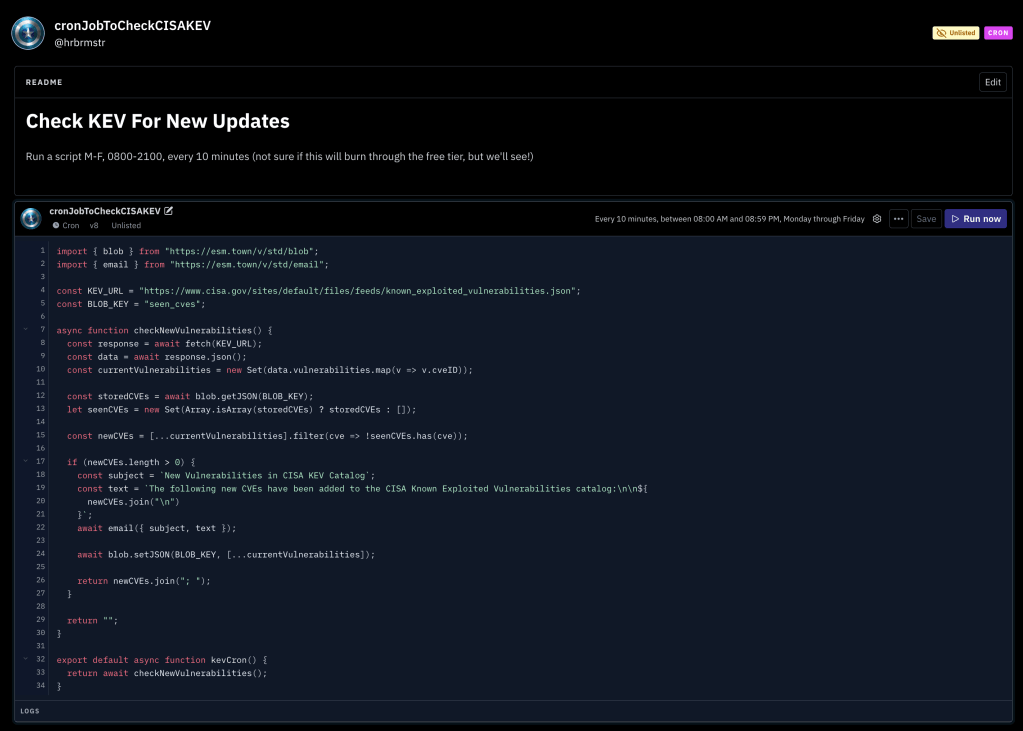Click the author avatar in page header
The height and width of the screenshot is (731, 1023).
pos(28,32)
